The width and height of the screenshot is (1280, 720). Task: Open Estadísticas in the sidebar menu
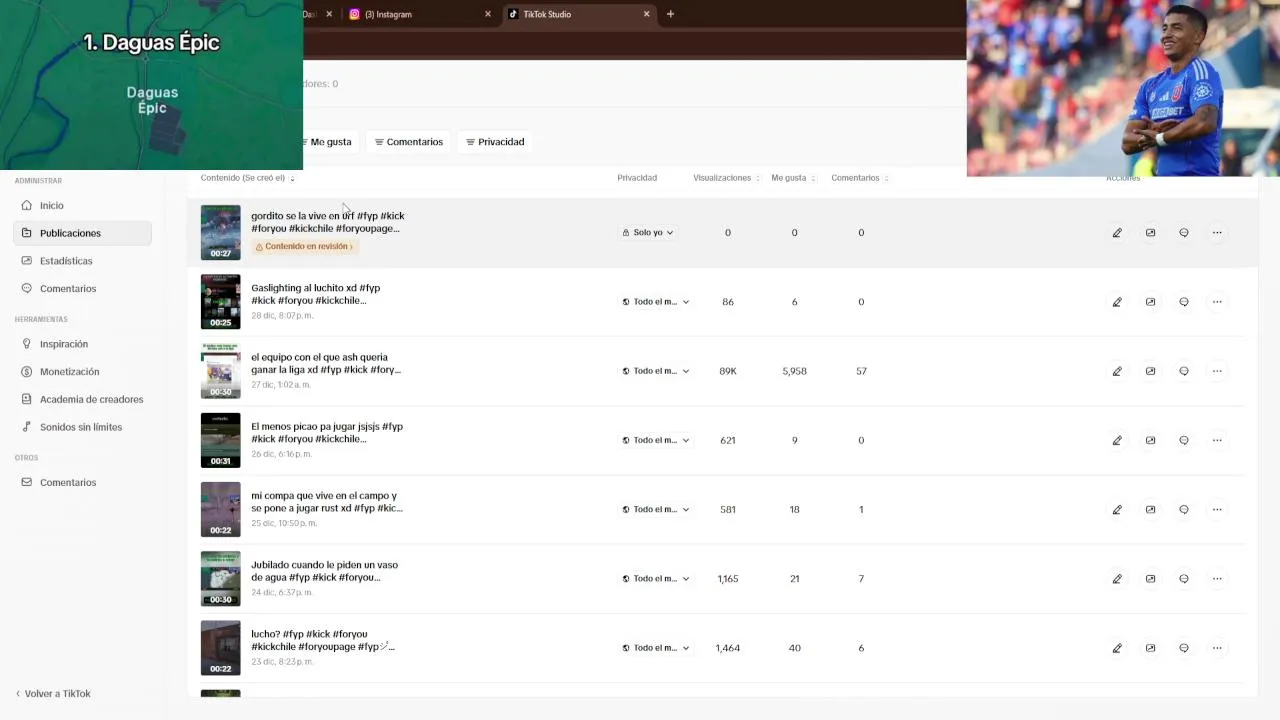(x=66, y=261)
